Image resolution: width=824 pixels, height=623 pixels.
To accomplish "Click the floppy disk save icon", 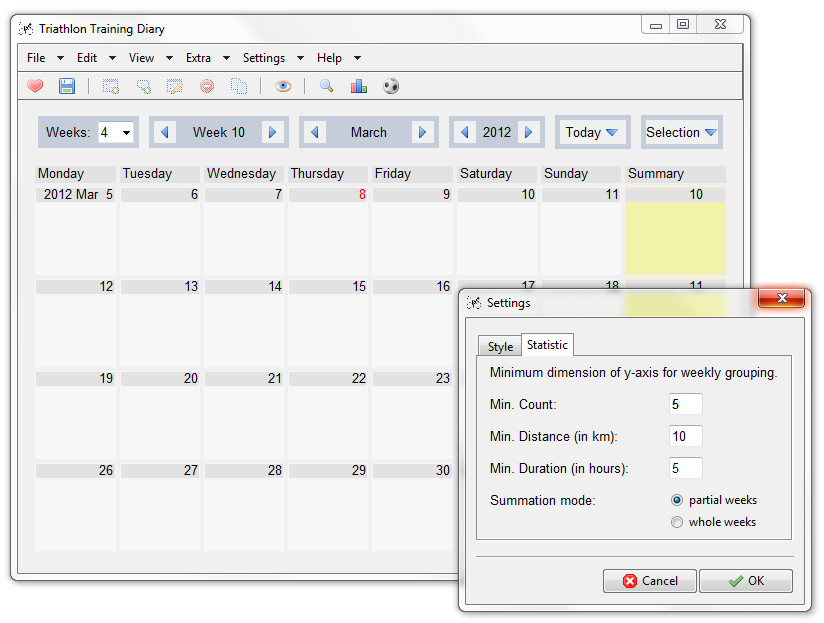I will pyautogui.click(x=67, y=86).
